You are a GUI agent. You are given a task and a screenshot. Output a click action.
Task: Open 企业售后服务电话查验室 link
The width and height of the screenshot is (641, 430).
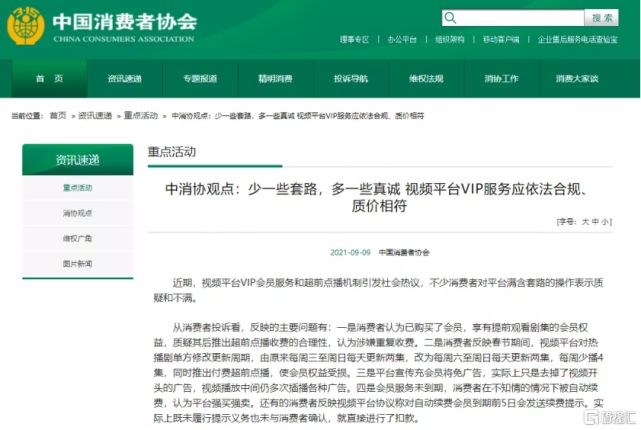(x=577, y=39)
